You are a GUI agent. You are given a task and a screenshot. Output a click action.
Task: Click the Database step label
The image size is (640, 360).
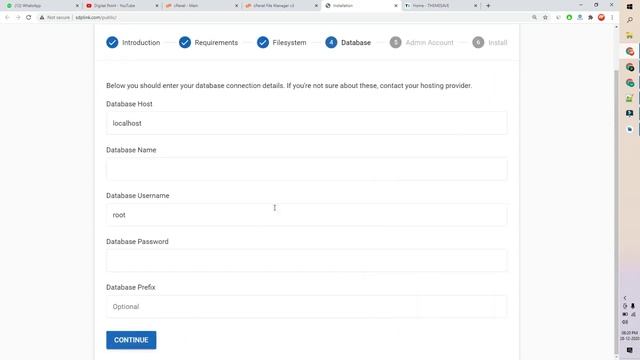tap(356, 42)
